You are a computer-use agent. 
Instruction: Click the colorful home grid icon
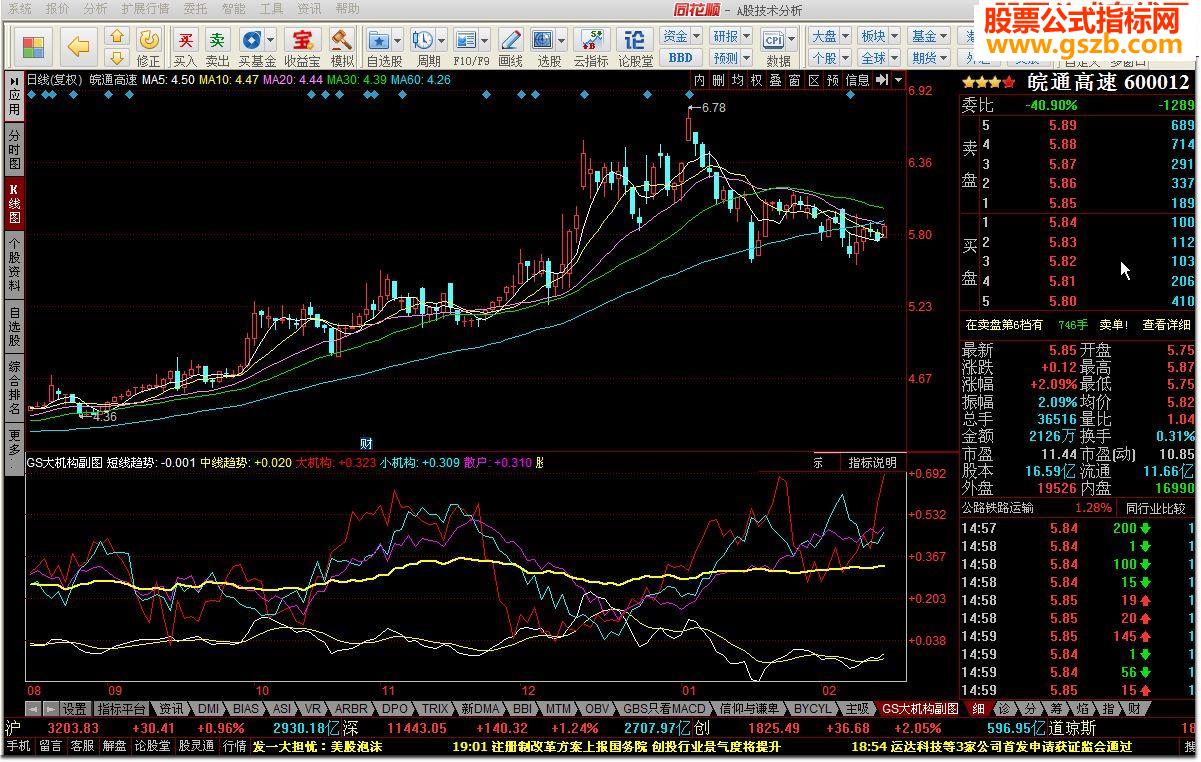pos(33,47)
